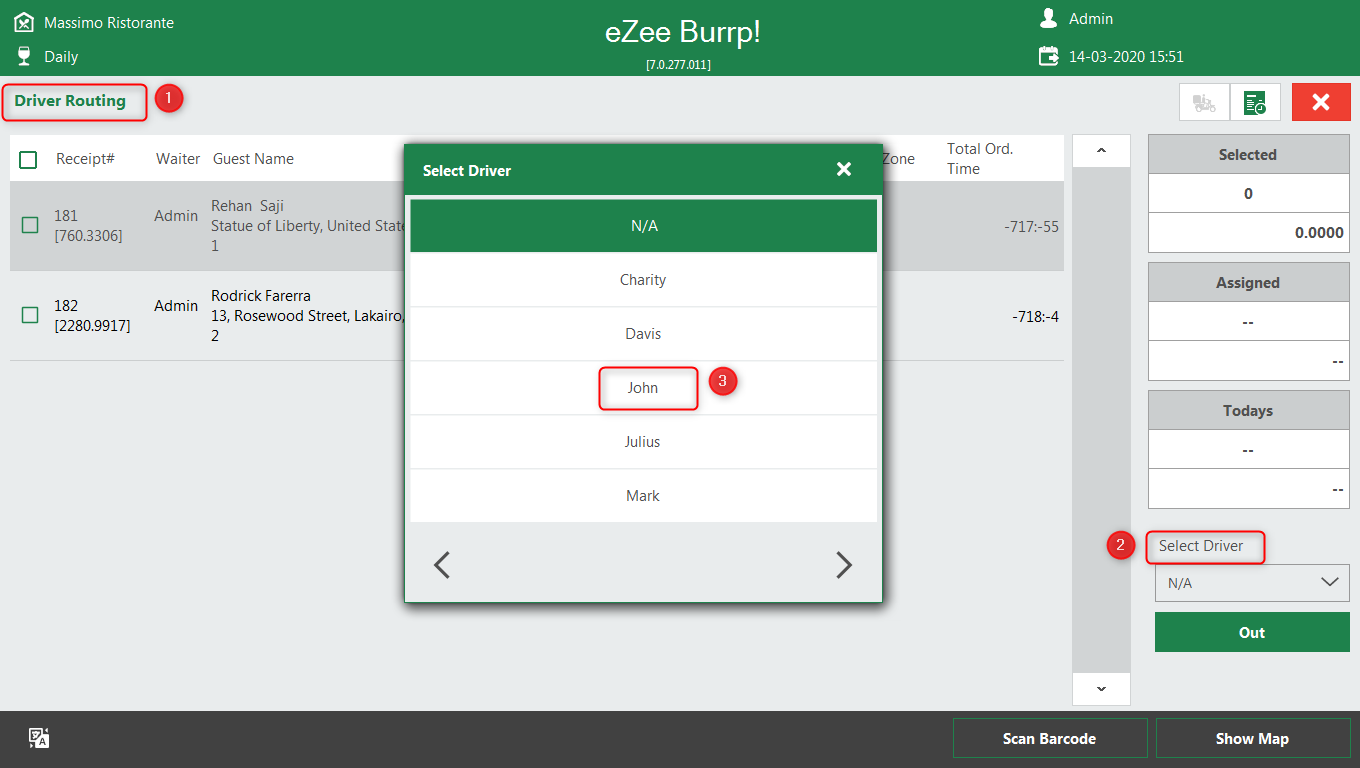Image resolution: width=1360 pixels, height=768 pixels.
Task: Select driver Charity
Action: click(644, 280)
